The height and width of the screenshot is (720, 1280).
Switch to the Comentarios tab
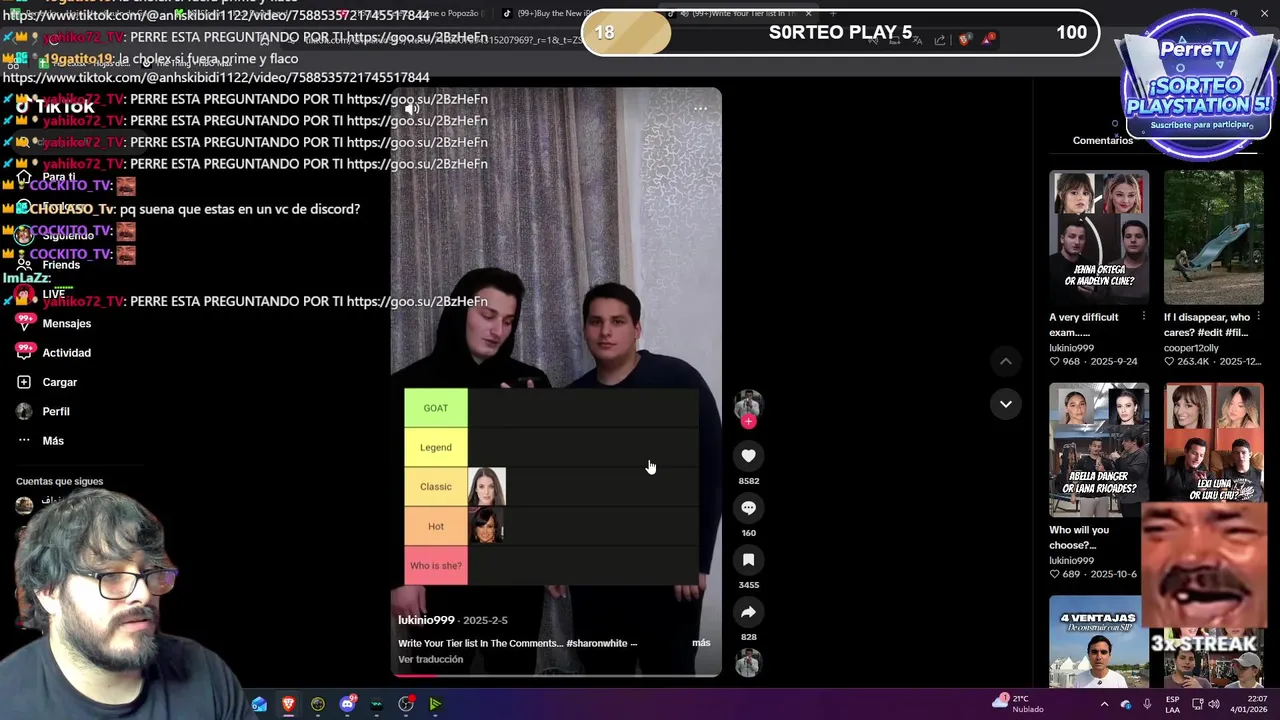(1103, 140)
